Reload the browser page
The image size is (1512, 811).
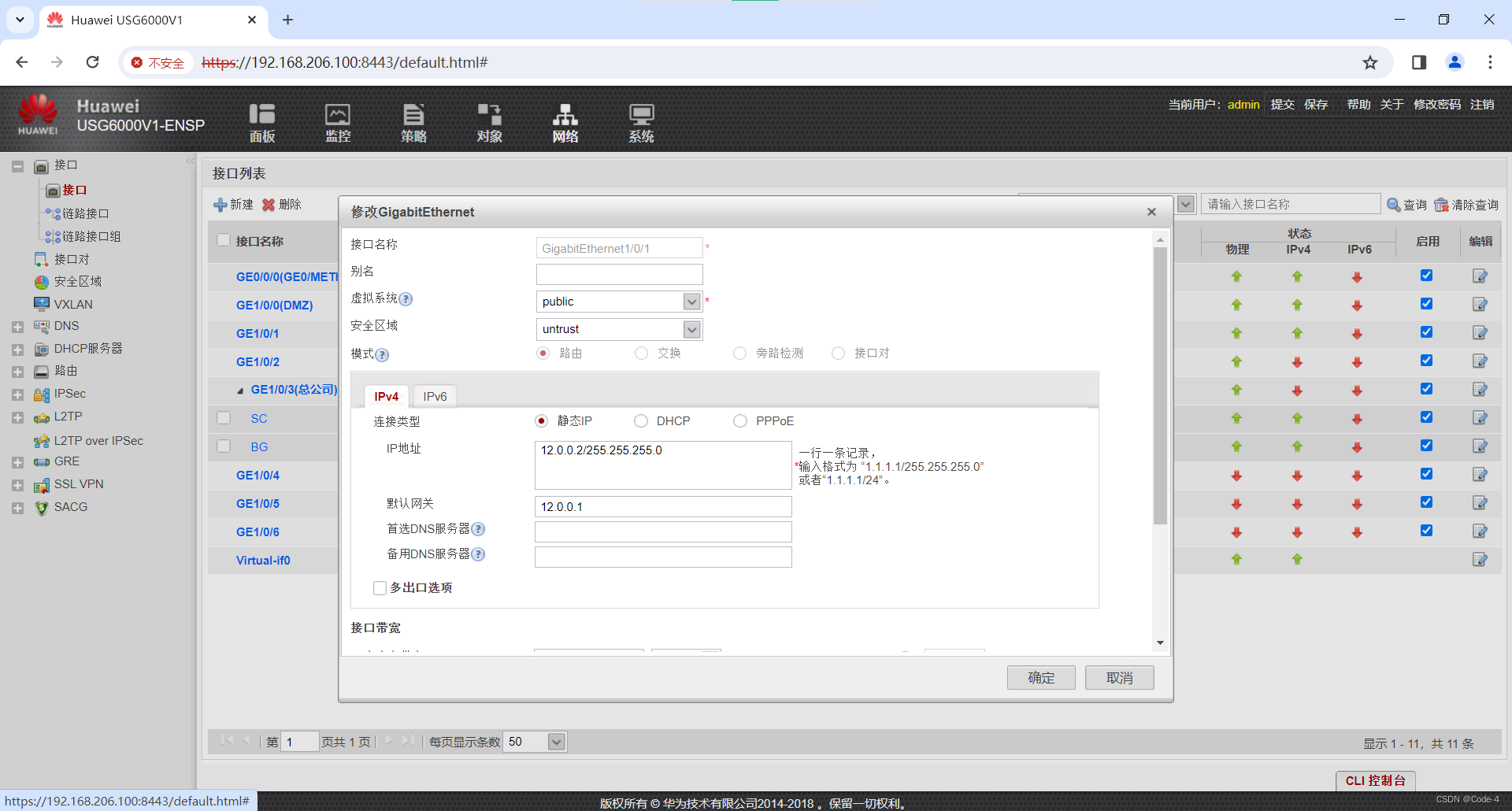pyautogui.click(x=93, y=62)
